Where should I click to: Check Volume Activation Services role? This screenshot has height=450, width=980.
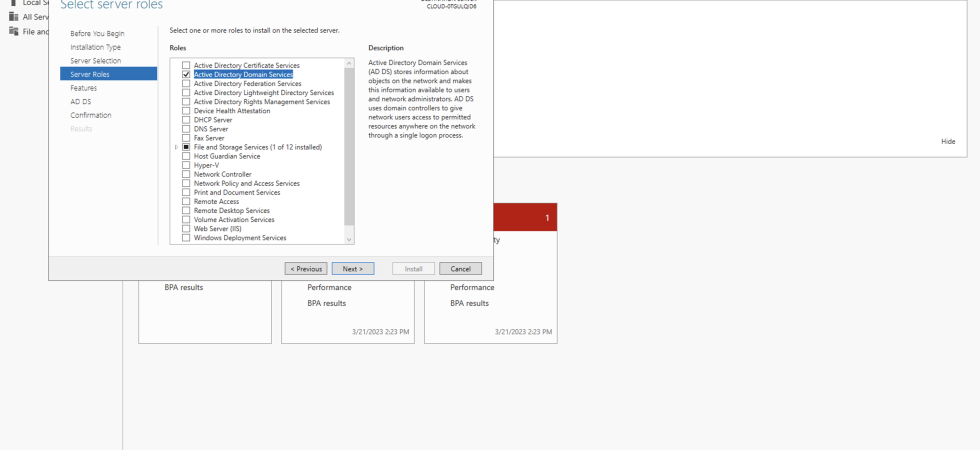click(186, 219)
